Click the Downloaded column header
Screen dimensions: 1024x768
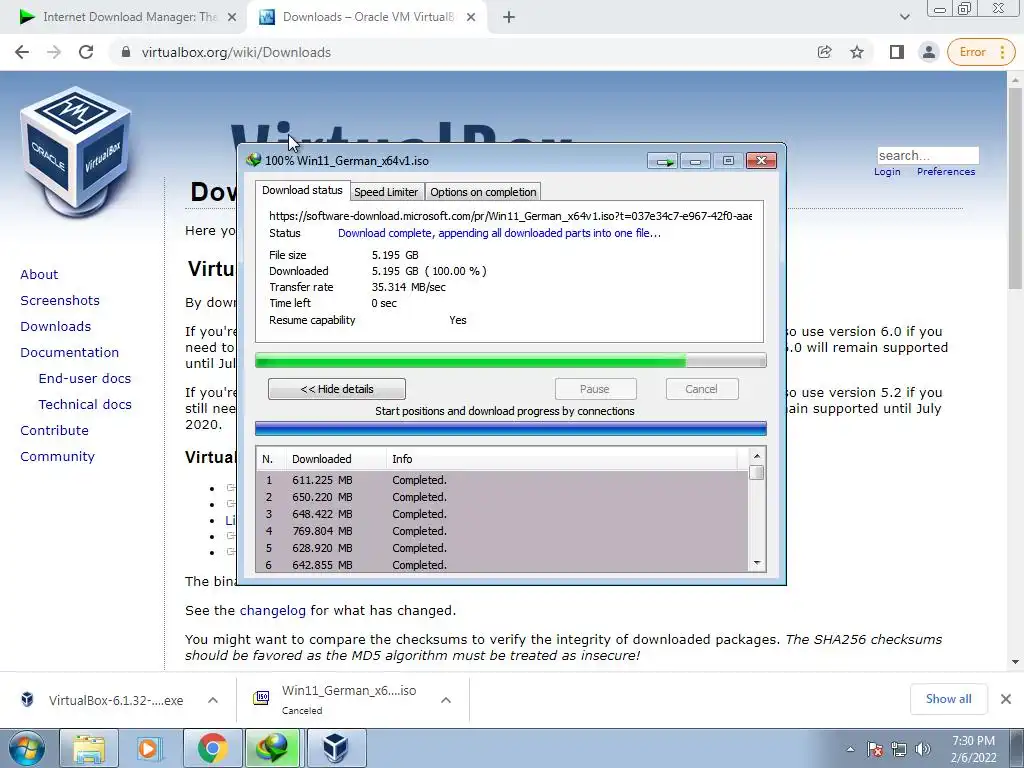pyautogui.click(x=336, y=459)
